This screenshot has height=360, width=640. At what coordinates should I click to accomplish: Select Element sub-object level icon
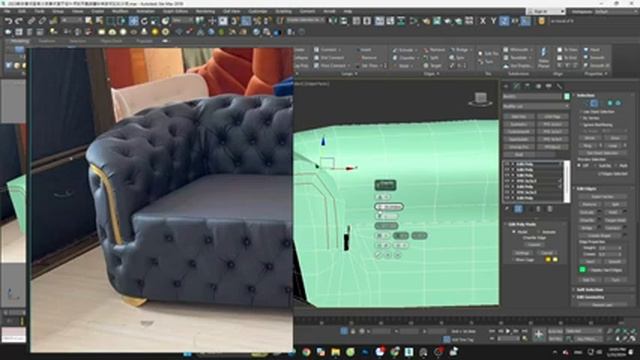618,103
